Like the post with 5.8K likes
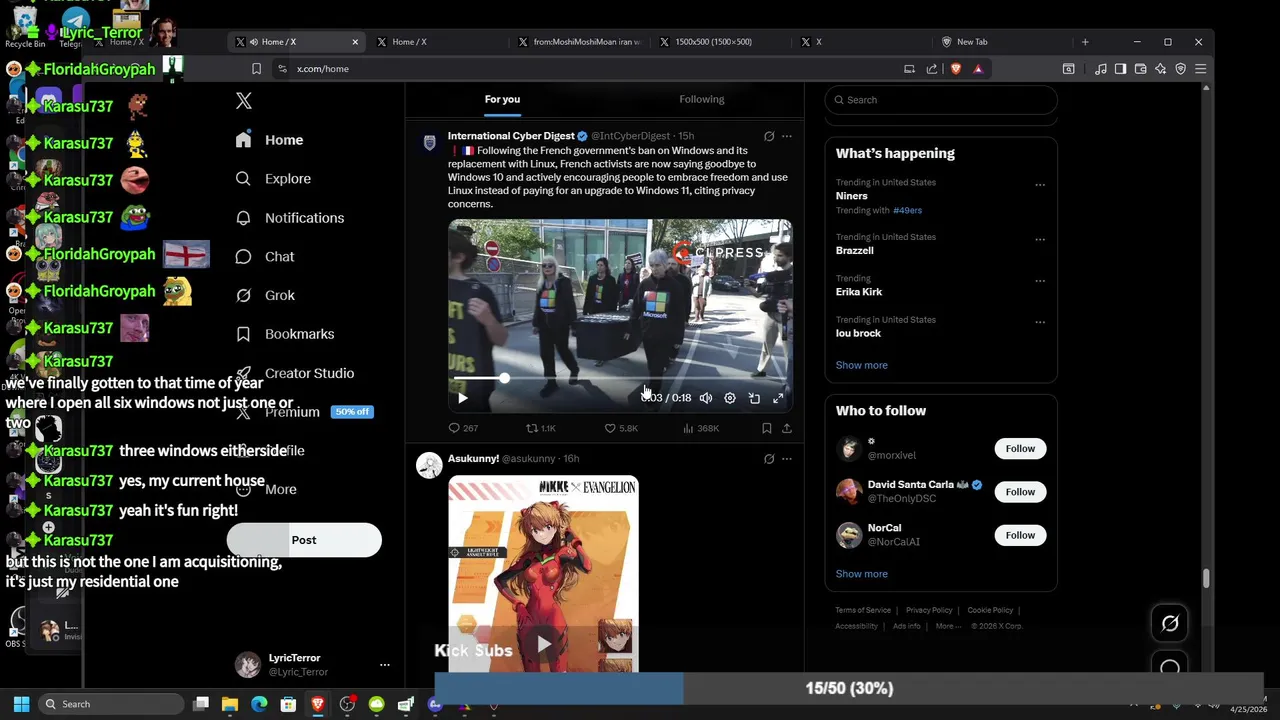 tap(620, 428)
